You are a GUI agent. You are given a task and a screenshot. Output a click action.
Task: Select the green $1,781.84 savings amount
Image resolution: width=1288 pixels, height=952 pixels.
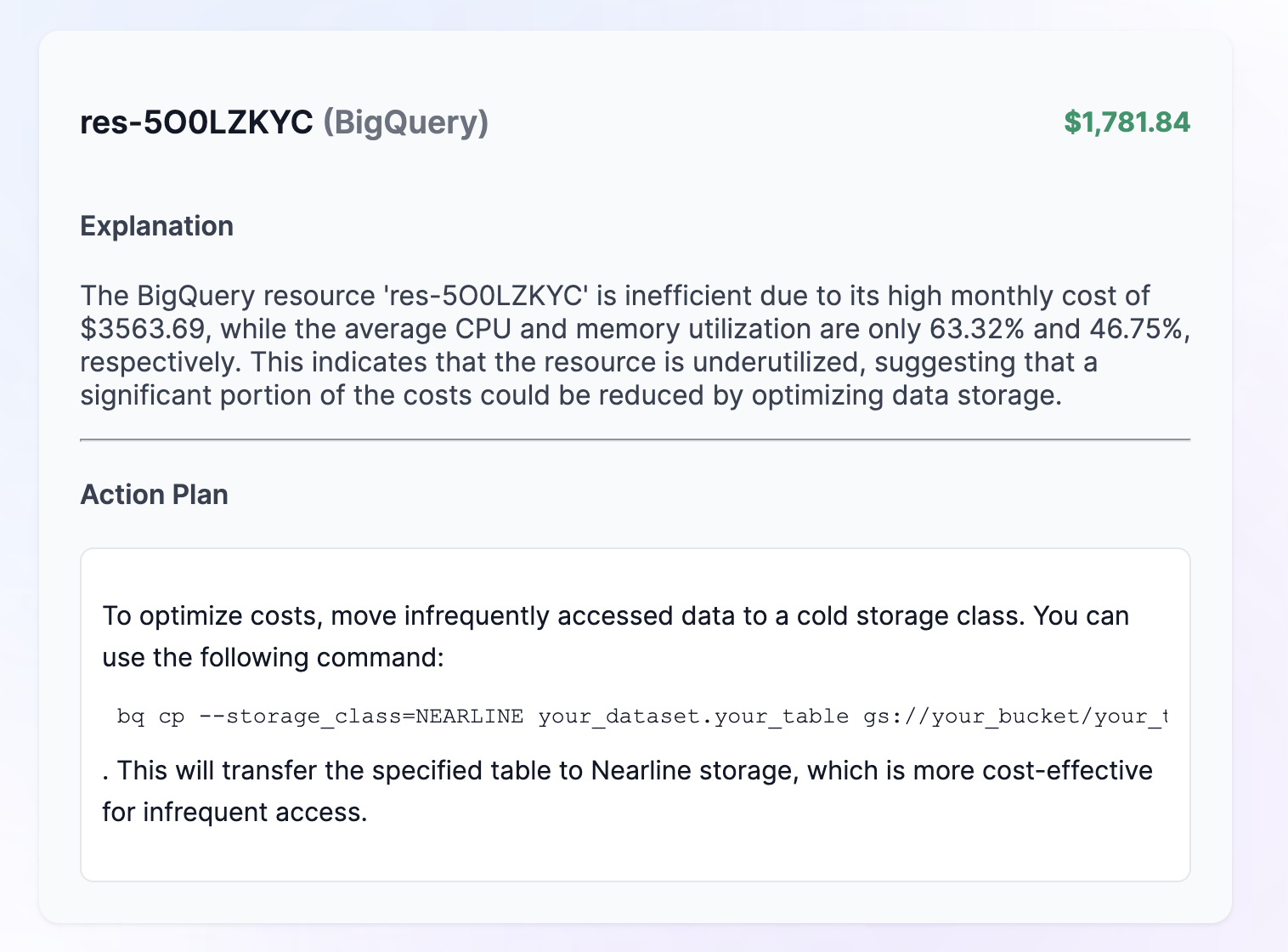coord(1127,122)
